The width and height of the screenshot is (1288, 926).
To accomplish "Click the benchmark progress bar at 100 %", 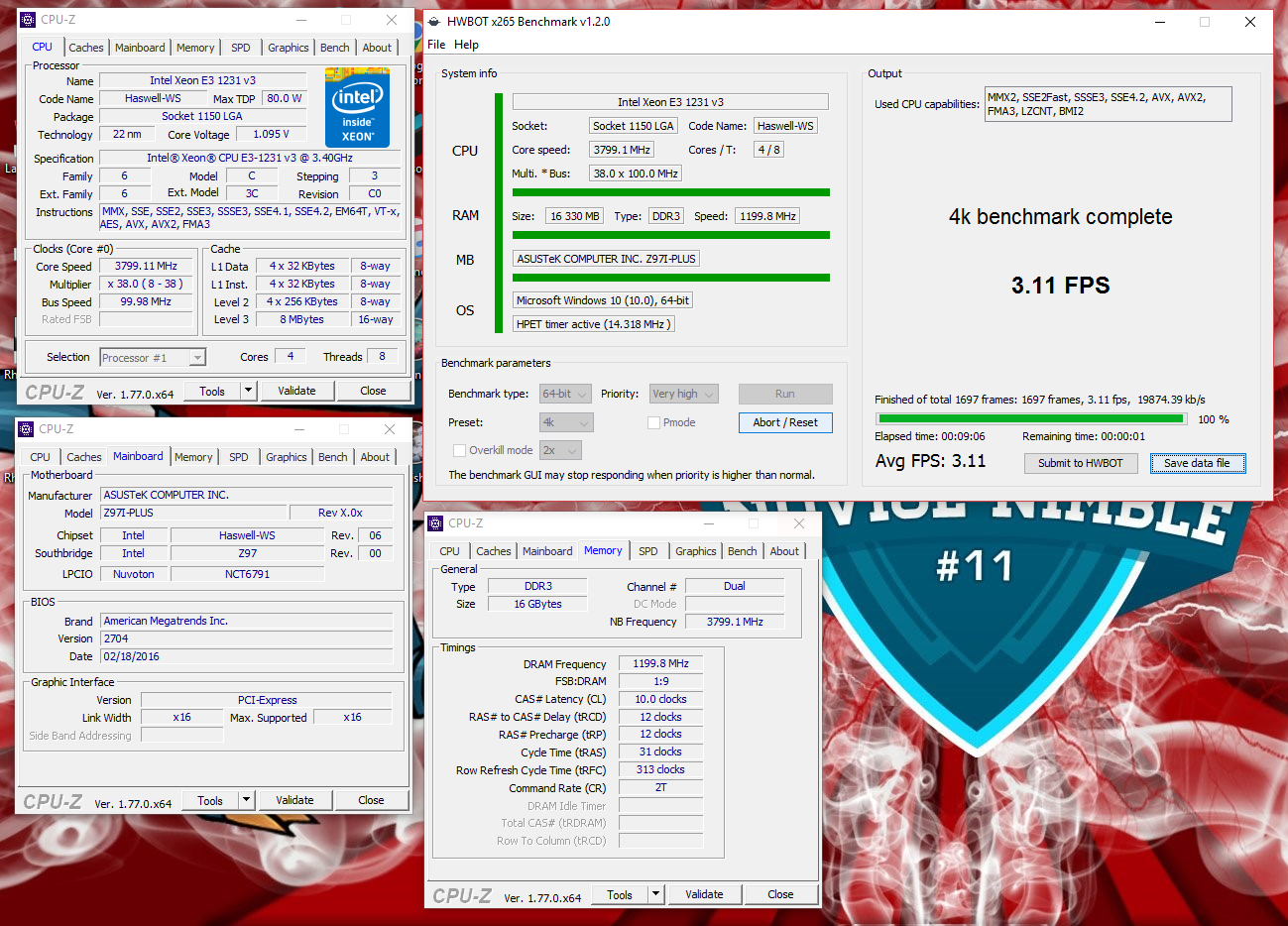I will 1030,418.
